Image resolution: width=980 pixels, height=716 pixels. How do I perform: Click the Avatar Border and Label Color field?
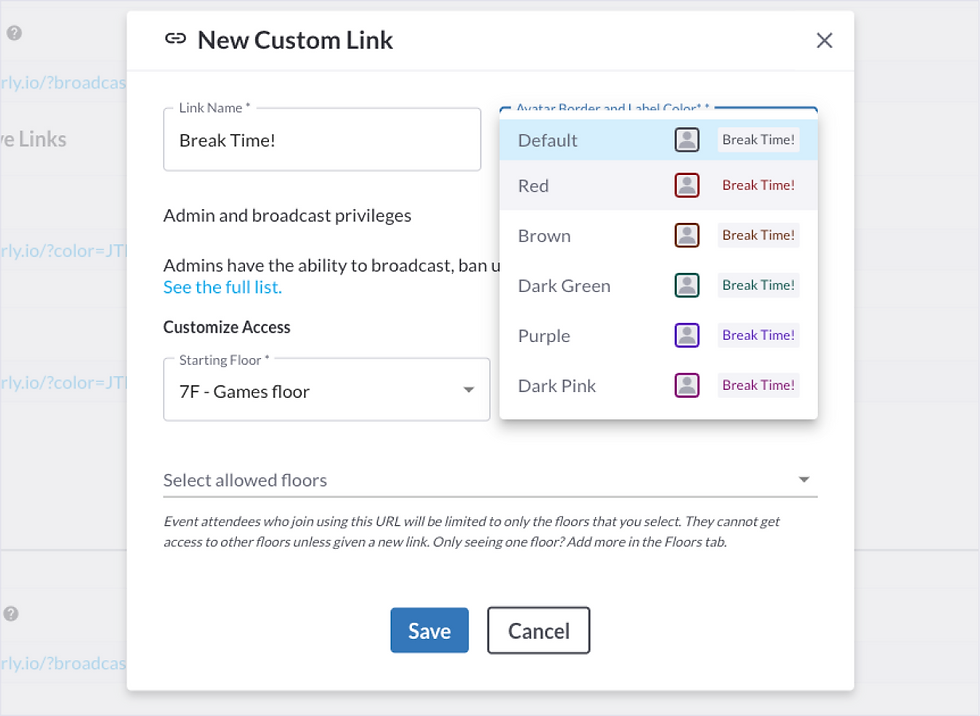click(658, 110)
